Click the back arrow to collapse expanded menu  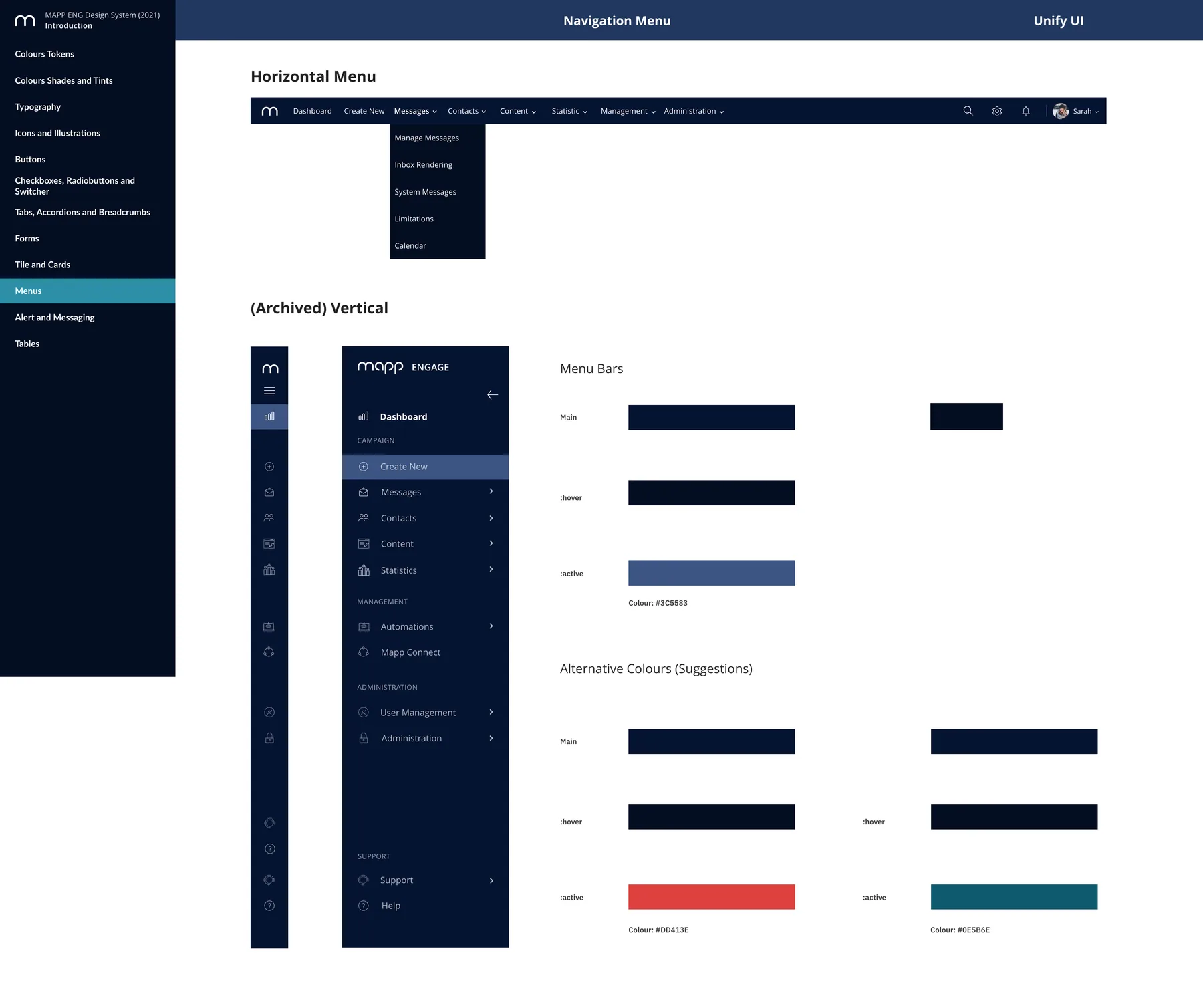(493, 395)
